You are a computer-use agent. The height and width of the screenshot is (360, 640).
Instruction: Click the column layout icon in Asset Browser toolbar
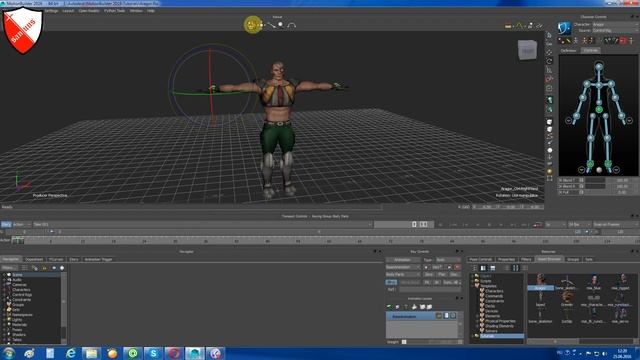[x=516, y=268]
